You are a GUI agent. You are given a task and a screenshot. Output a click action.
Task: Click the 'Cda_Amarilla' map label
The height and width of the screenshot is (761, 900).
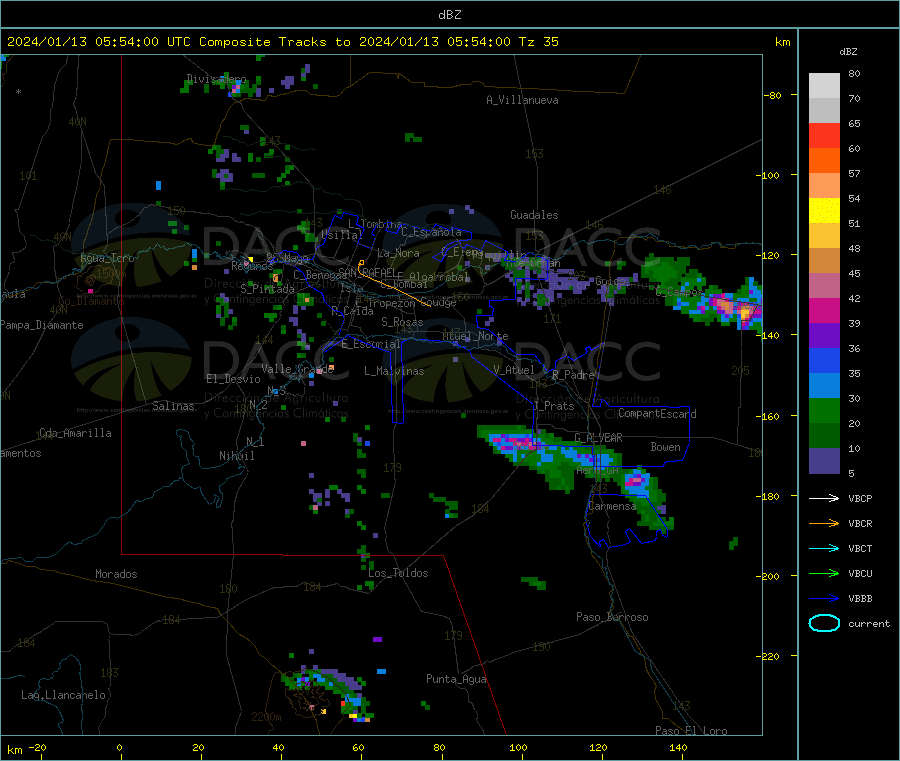pos(75,433)
